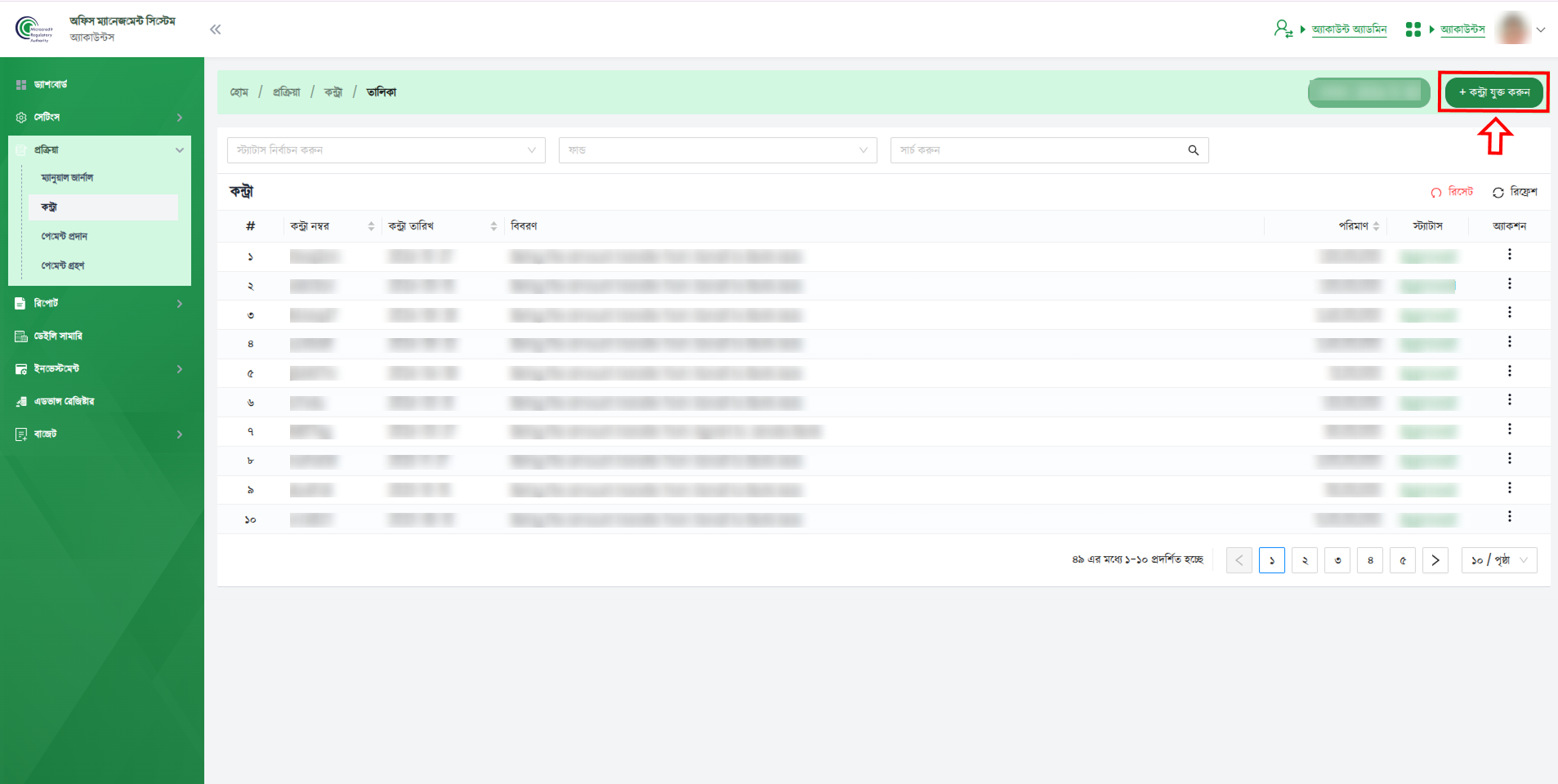Image resolution: width=1558 pixels, height=784 pixels.
Task: Open the three-dot action menu for row ২
Action: 1509,283
